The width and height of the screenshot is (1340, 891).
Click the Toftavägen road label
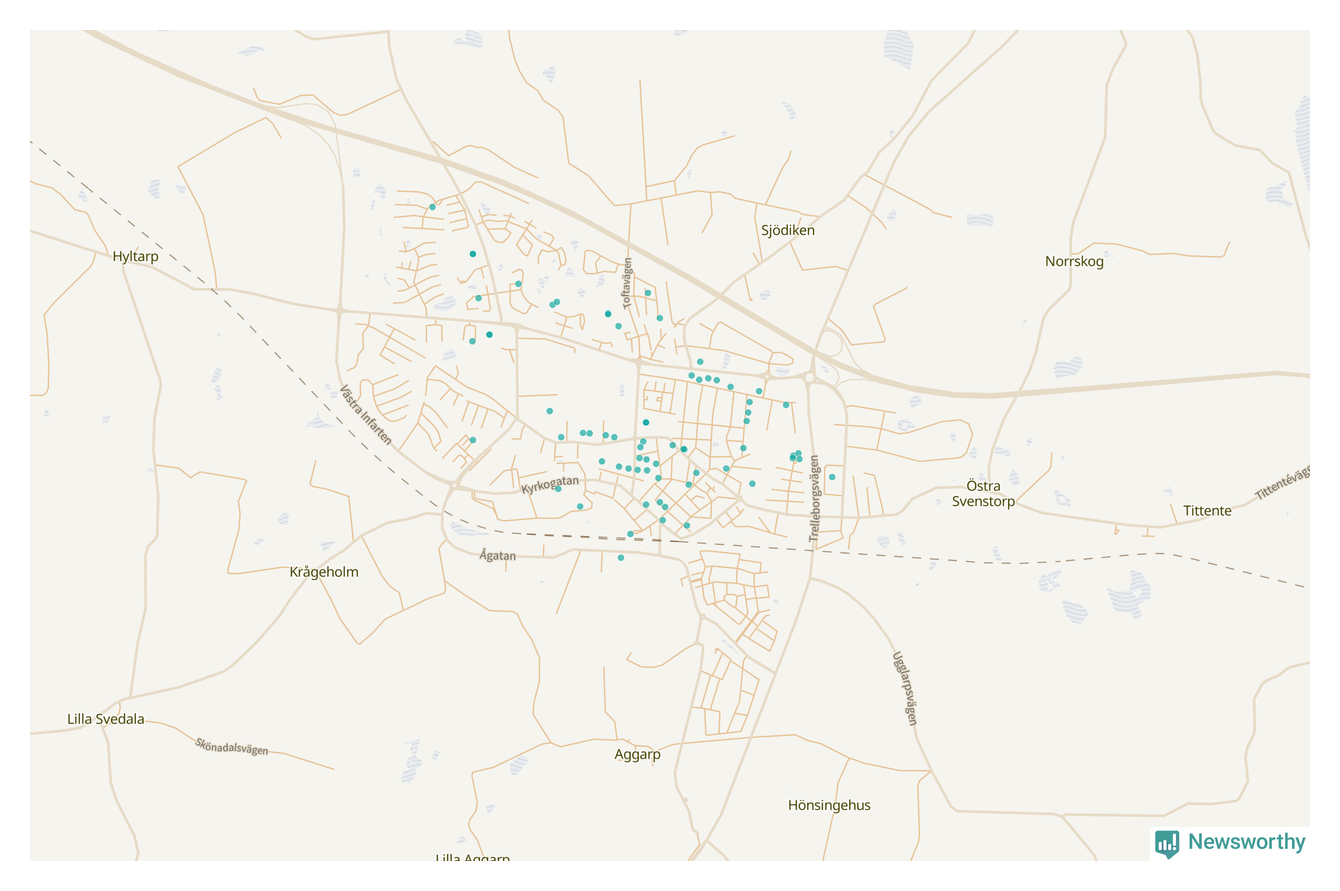pyautogui.click(x=628, y=283)
